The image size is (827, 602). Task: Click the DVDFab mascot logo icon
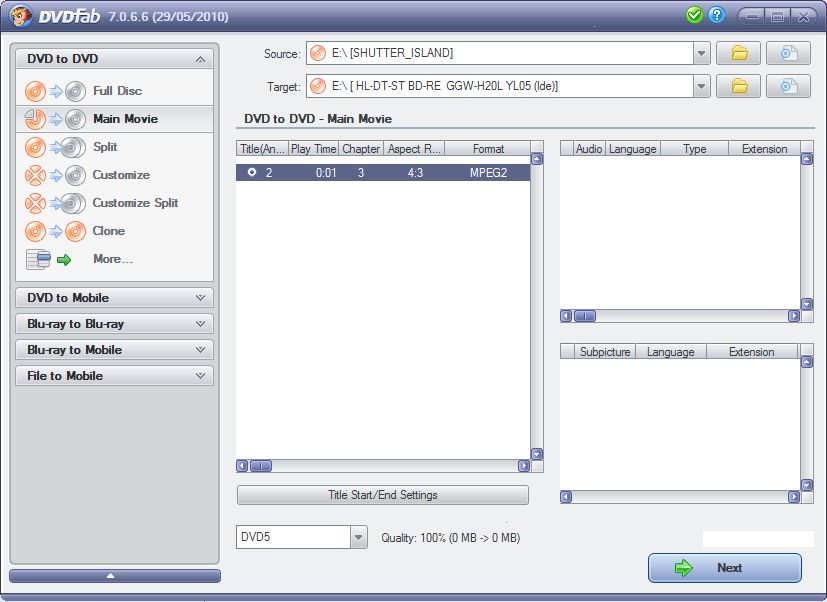21,16
